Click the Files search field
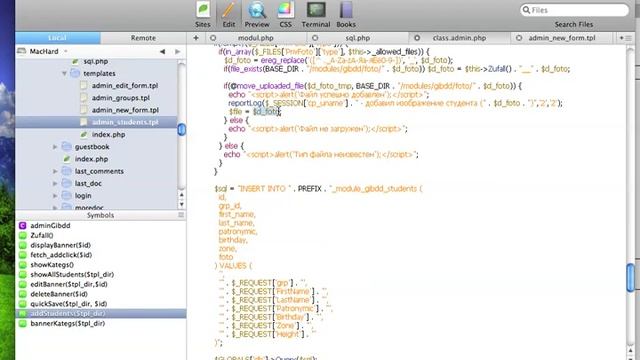 point(574,10)
